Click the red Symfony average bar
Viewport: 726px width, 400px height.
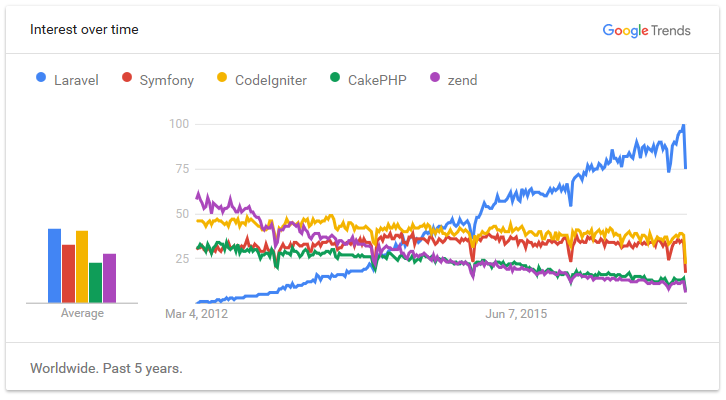tap(68, 273)
